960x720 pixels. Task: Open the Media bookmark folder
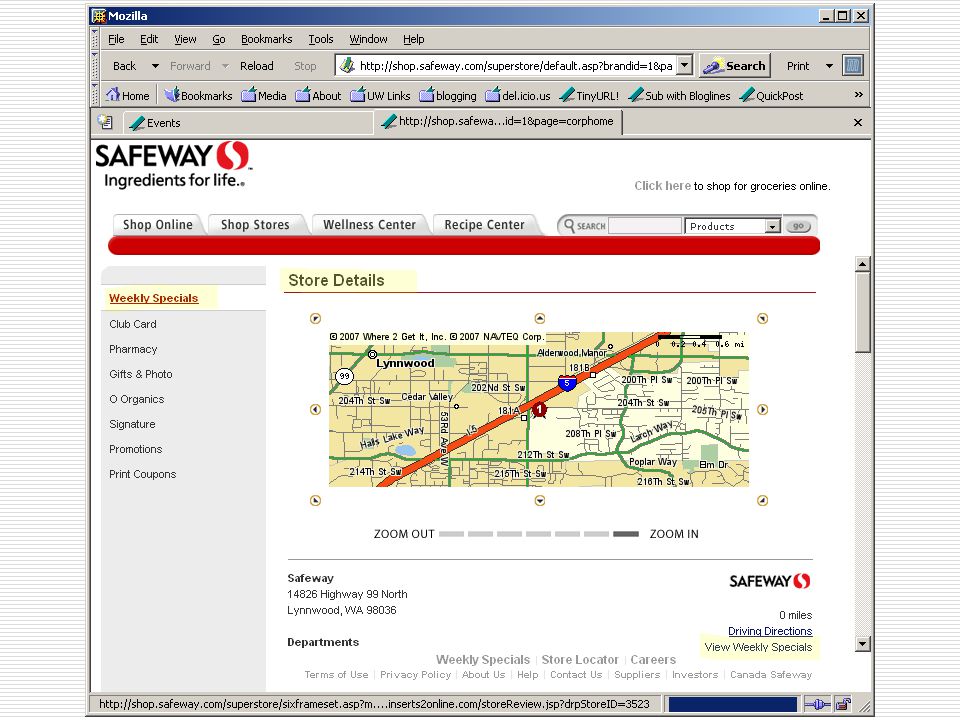(x=264, y=96)
